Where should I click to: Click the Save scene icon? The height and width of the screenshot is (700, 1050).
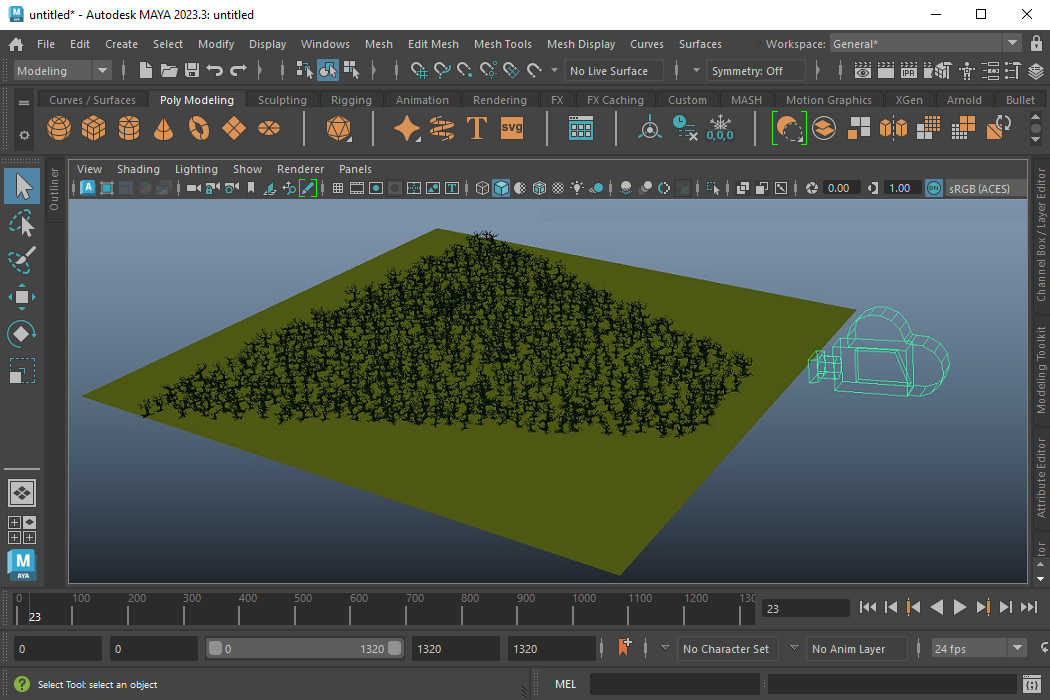[x=192, y=71]
